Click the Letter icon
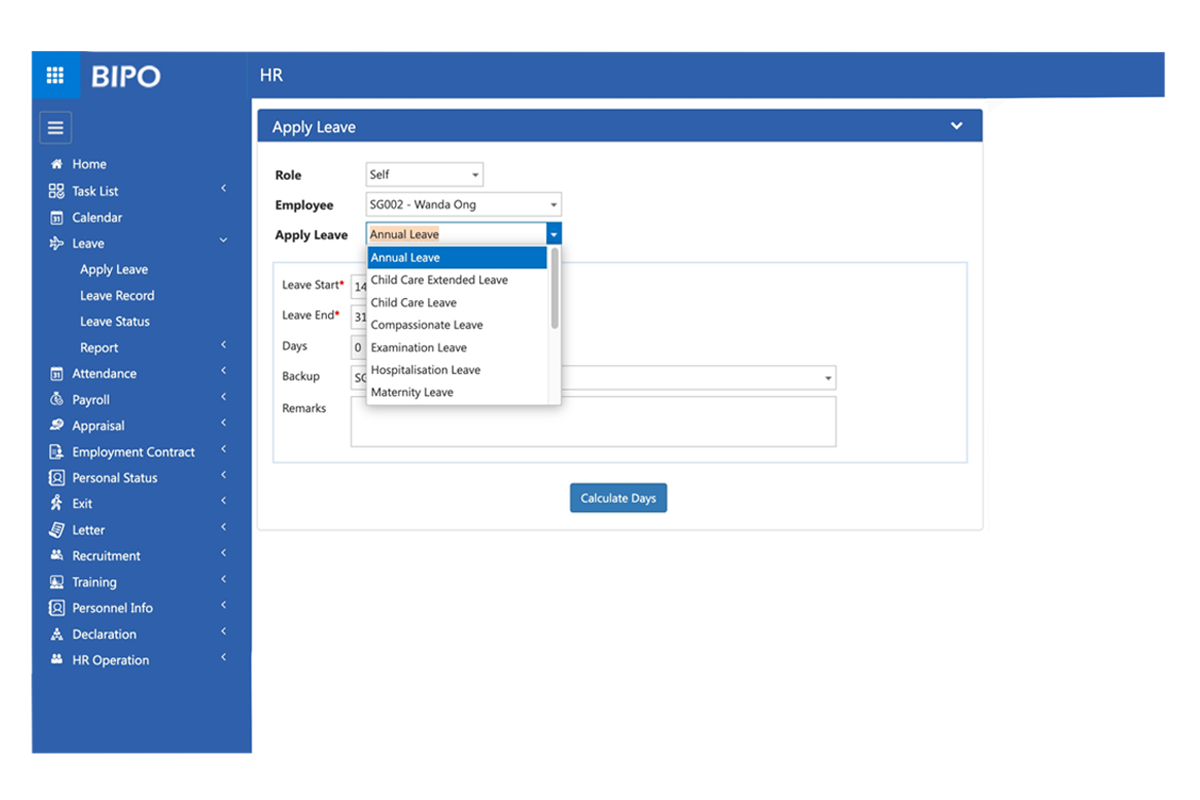The width and height of the screenshot is (1200, 800). (x=57, y=530)
